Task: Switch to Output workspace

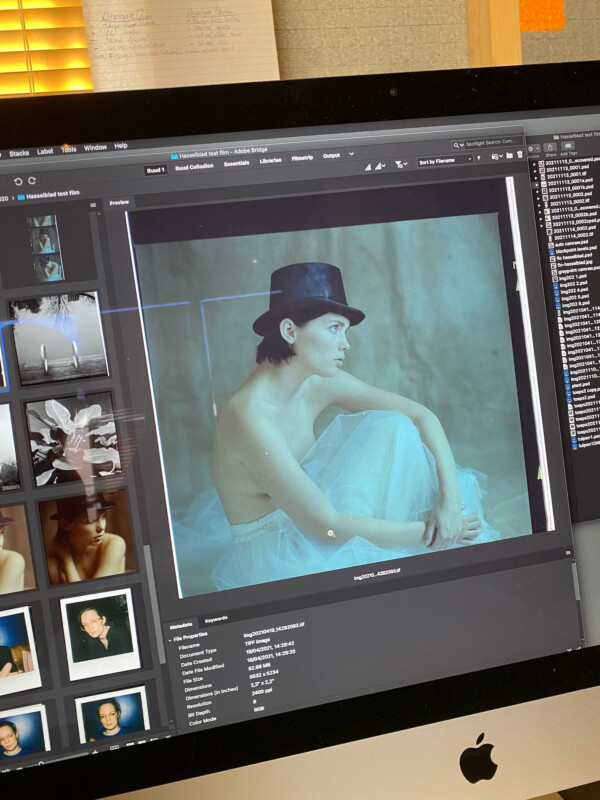Action: 332,156
